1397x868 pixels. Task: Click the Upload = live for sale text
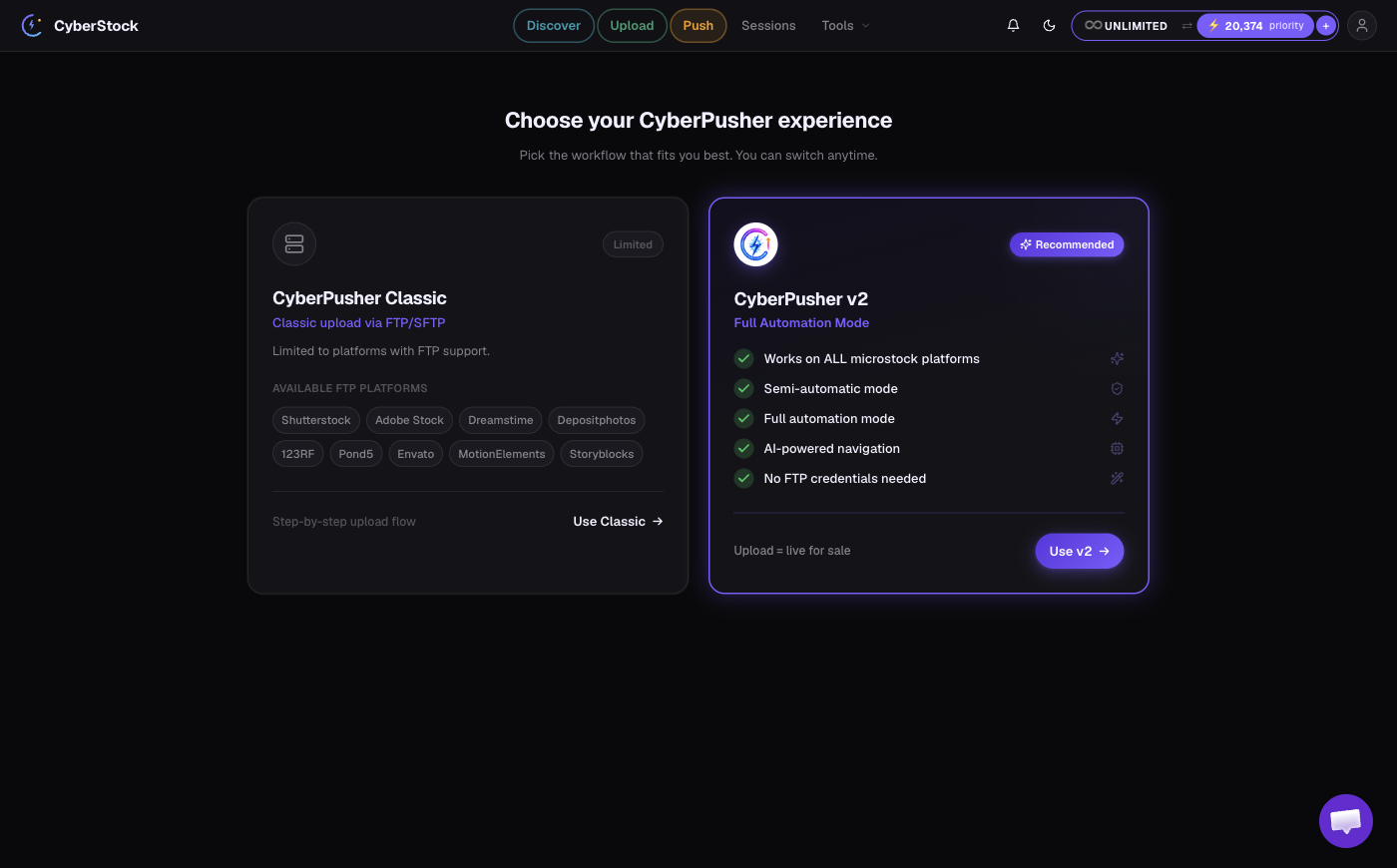pyautogui.click(x=792, y=551)
